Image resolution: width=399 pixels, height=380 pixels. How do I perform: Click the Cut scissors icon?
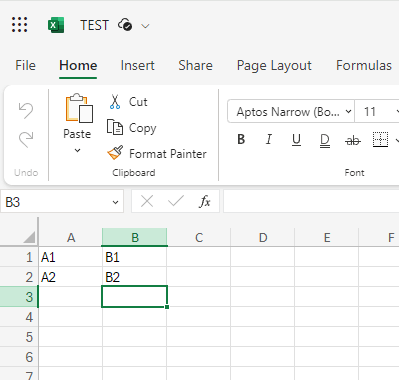click(x=115, y=102)
